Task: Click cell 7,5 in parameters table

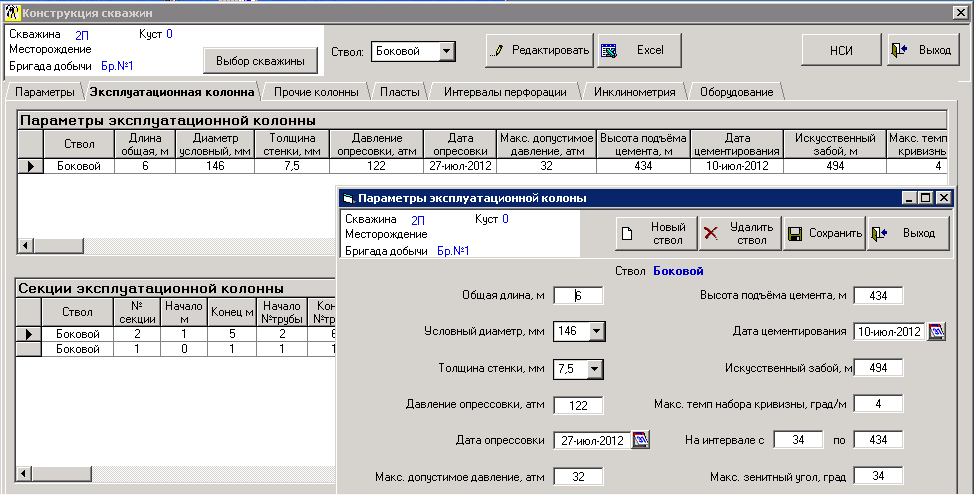Action: point(291,166)
